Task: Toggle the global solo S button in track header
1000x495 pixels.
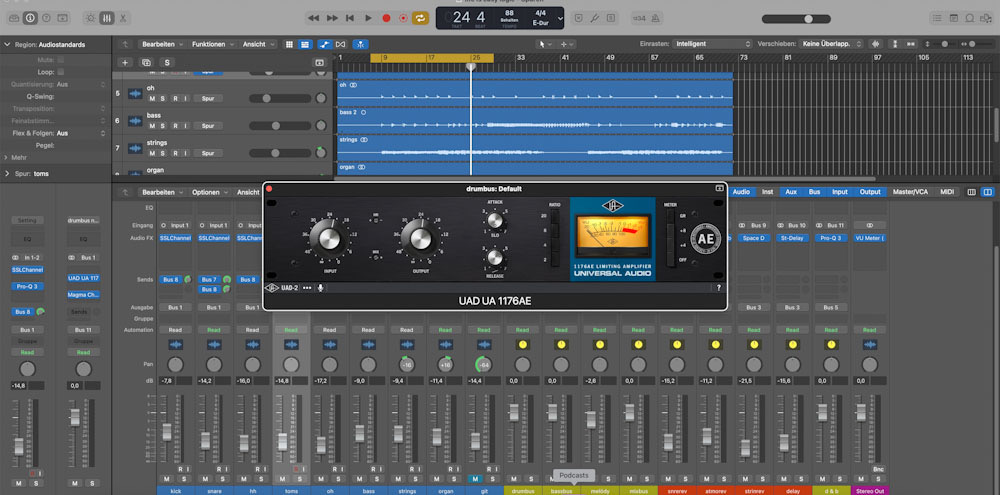Action: [x=167, y=63]
